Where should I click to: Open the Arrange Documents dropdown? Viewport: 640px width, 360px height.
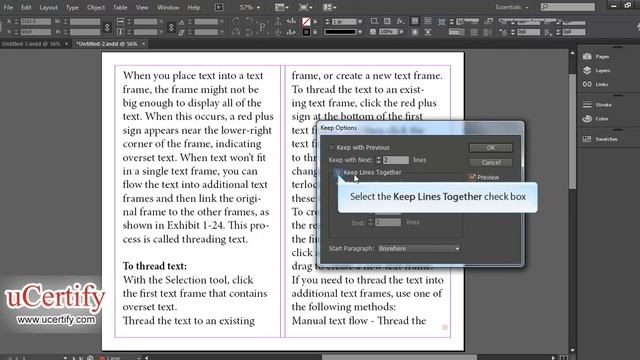click(x=329, y=7)
